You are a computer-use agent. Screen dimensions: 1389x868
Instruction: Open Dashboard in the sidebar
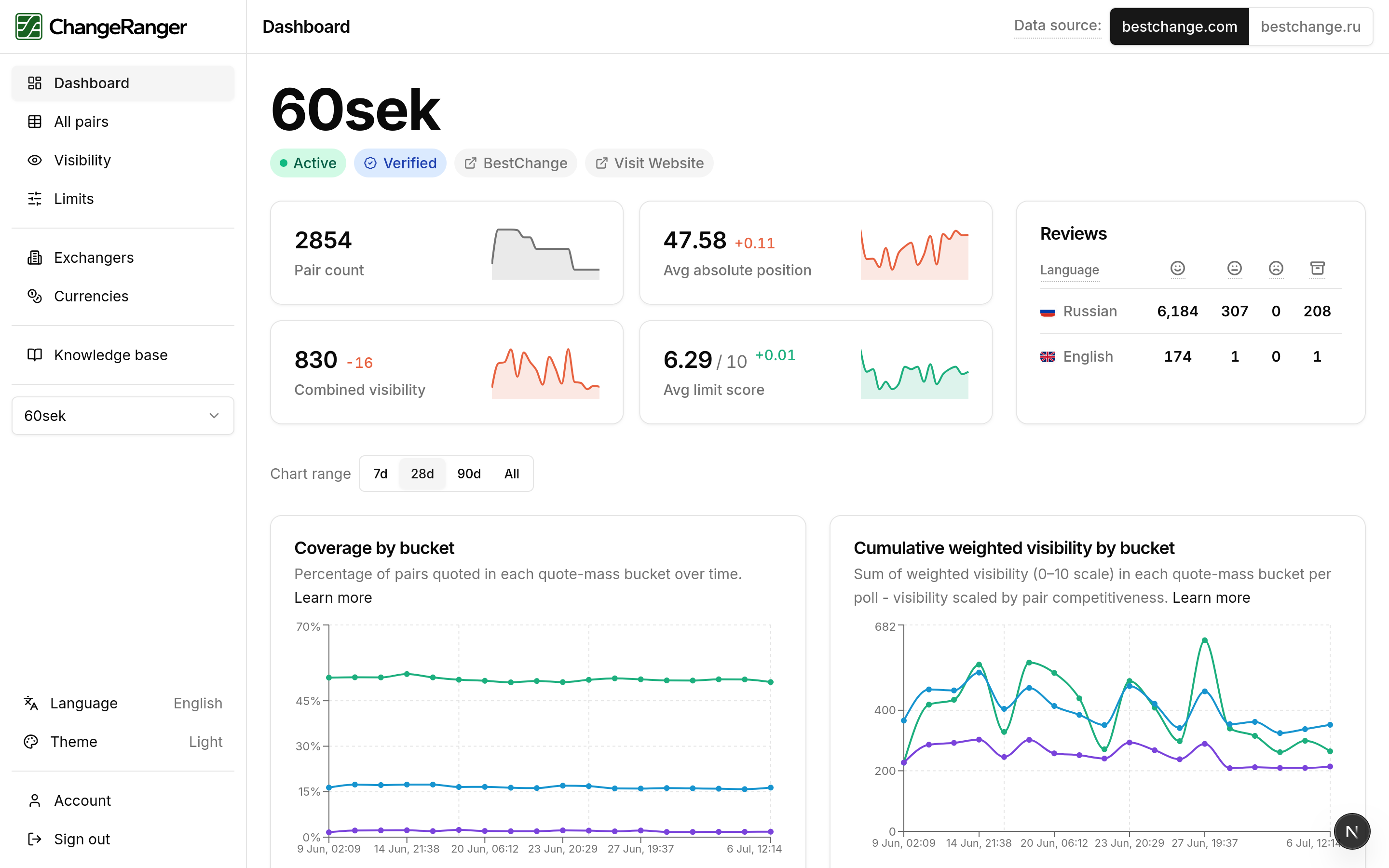pos(123,83)
